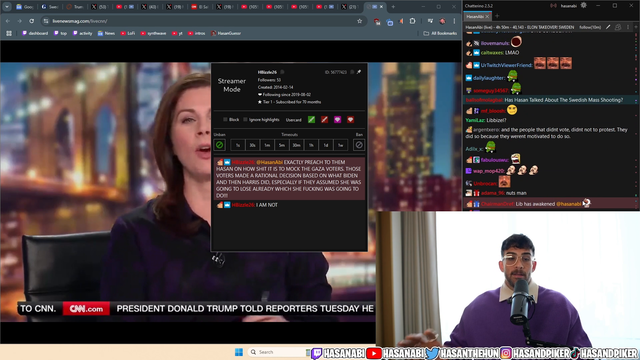Open the synthwave bookmark
Screen dimensions: 640x360
(x=153, y=33)
